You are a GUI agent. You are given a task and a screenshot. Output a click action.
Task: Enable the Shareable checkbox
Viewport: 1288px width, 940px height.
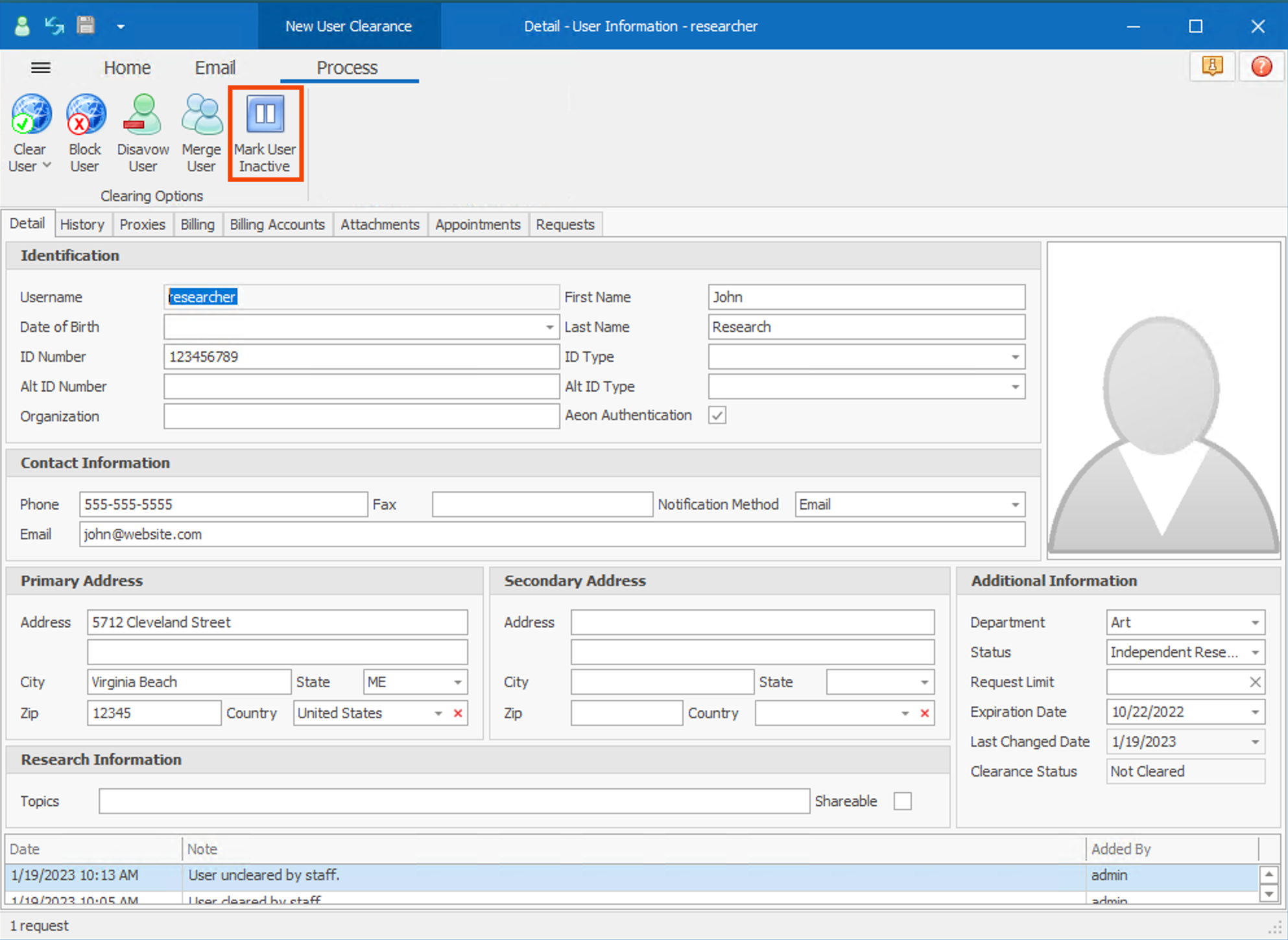pos(902,801)
